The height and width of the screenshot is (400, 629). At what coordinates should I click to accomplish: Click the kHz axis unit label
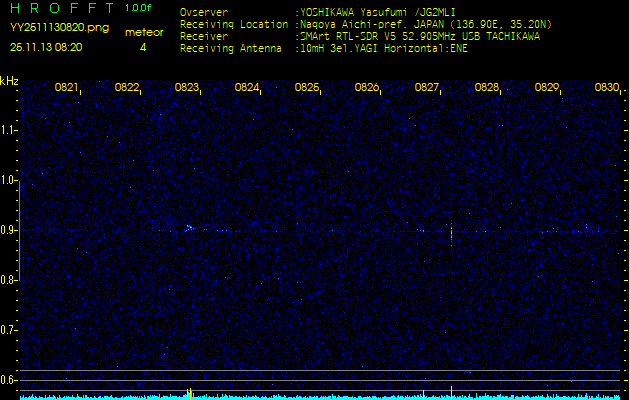click(x=9, y=81)
